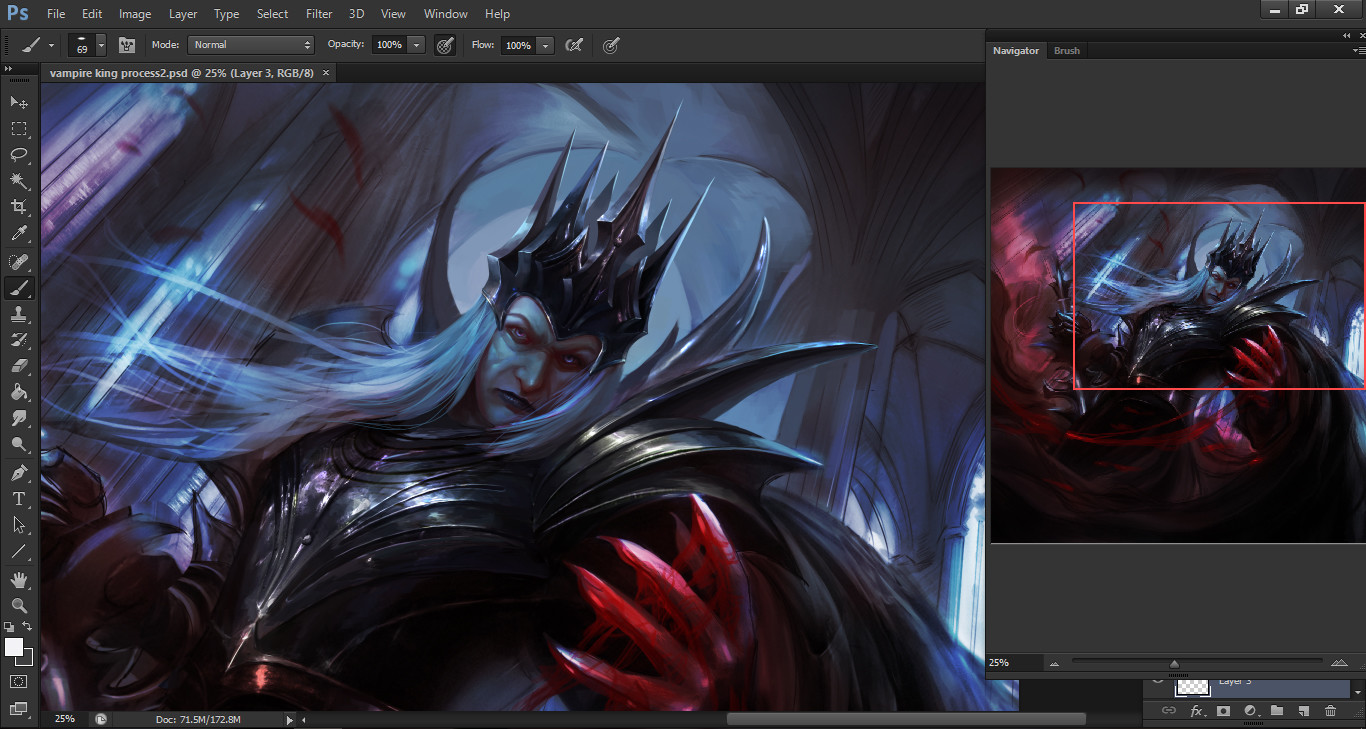Viewport: 1366px width, 729px height.
Task: Select the Eyedropper tool
Action: (19, 234)
